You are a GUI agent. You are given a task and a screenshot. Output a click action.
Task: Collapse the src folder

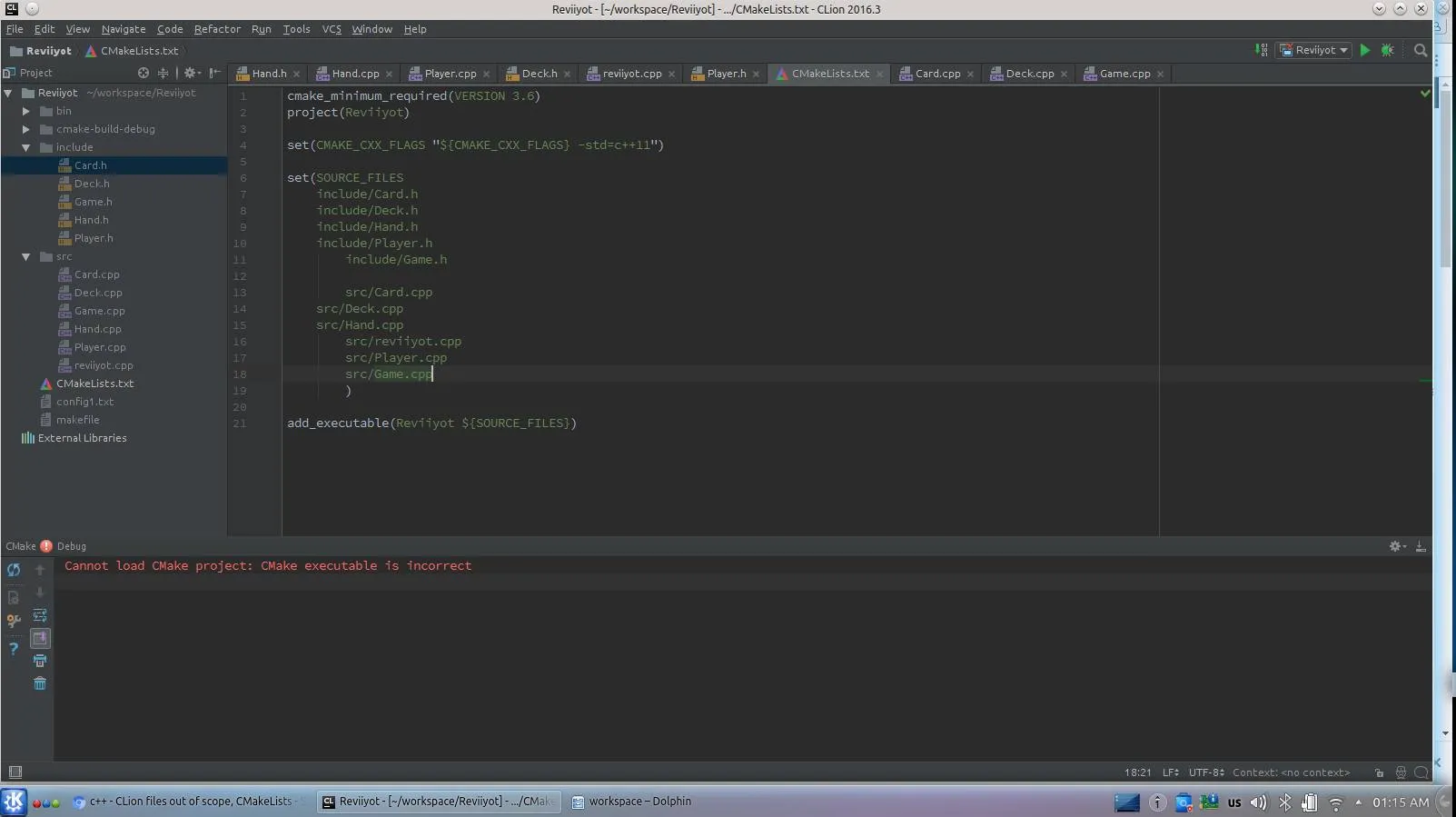(x=26, y=256)
